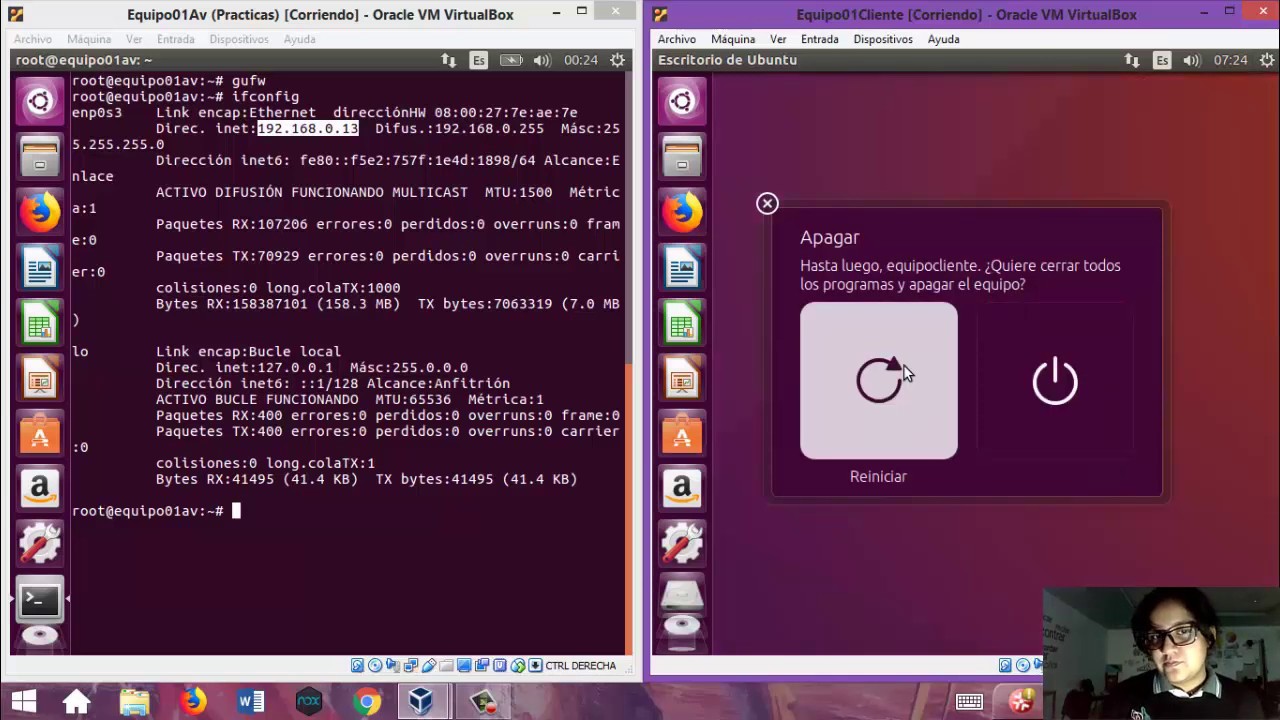Open Files launcher icon in Equipo01Av window

40,157
